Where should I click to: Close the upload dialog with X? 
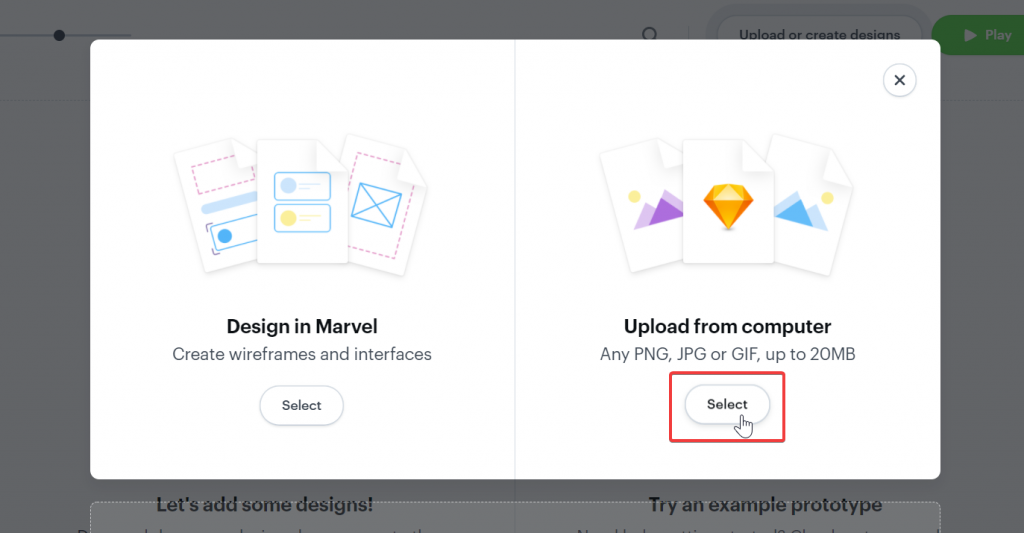(899, 81)
